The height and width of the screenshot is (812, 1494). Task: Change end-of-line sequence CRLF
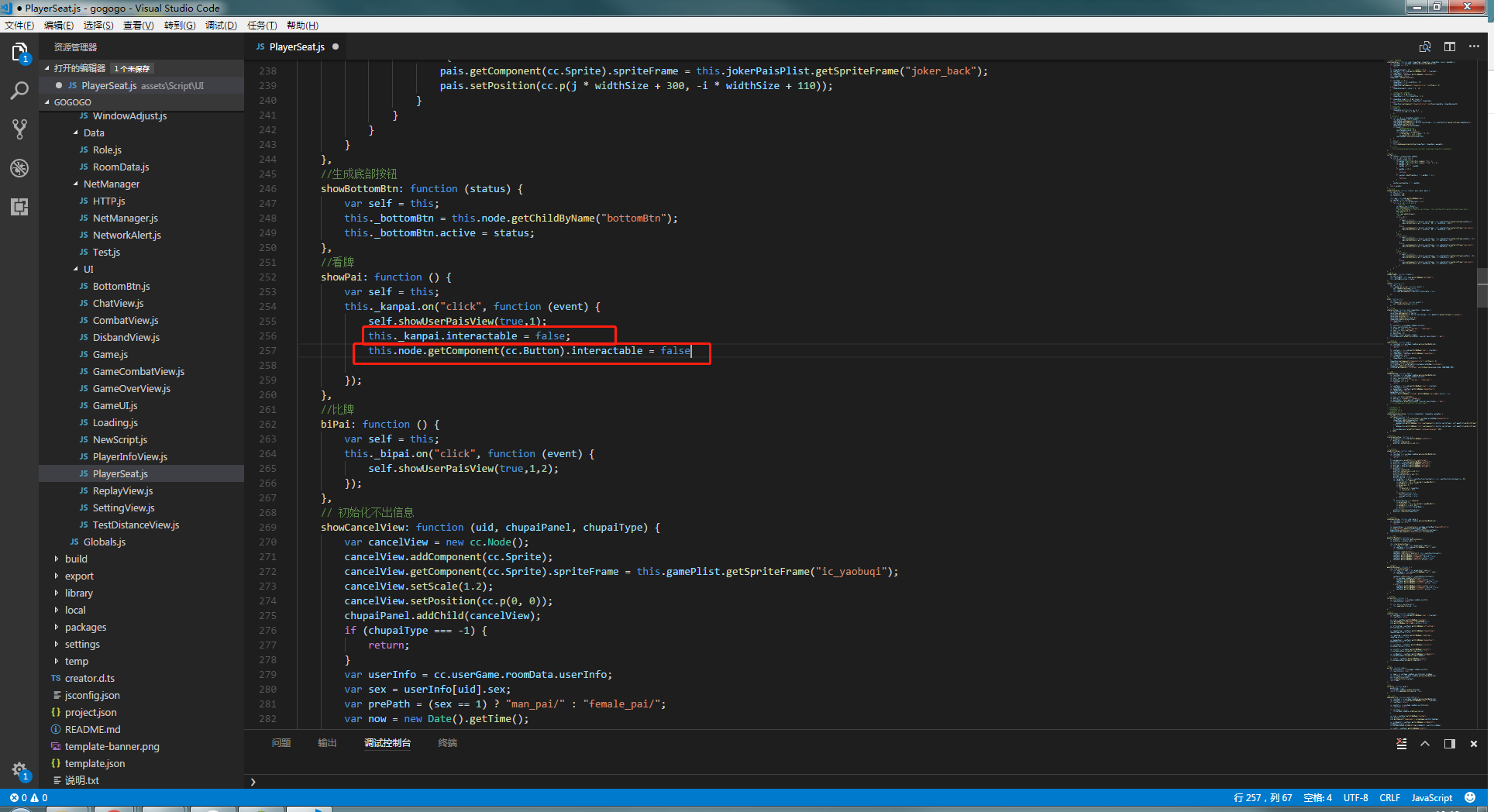coord(1389,797)
